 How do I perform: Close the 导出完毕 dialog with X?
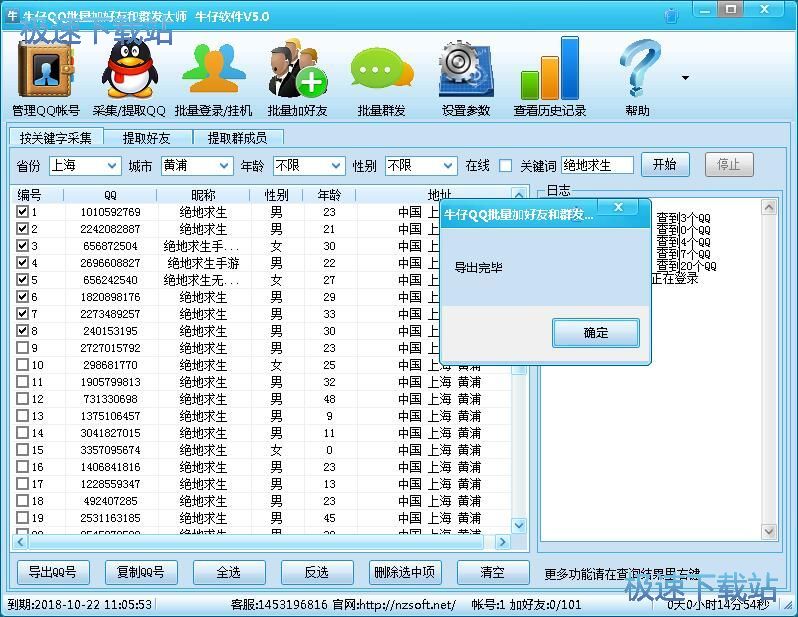pos(618,207)
